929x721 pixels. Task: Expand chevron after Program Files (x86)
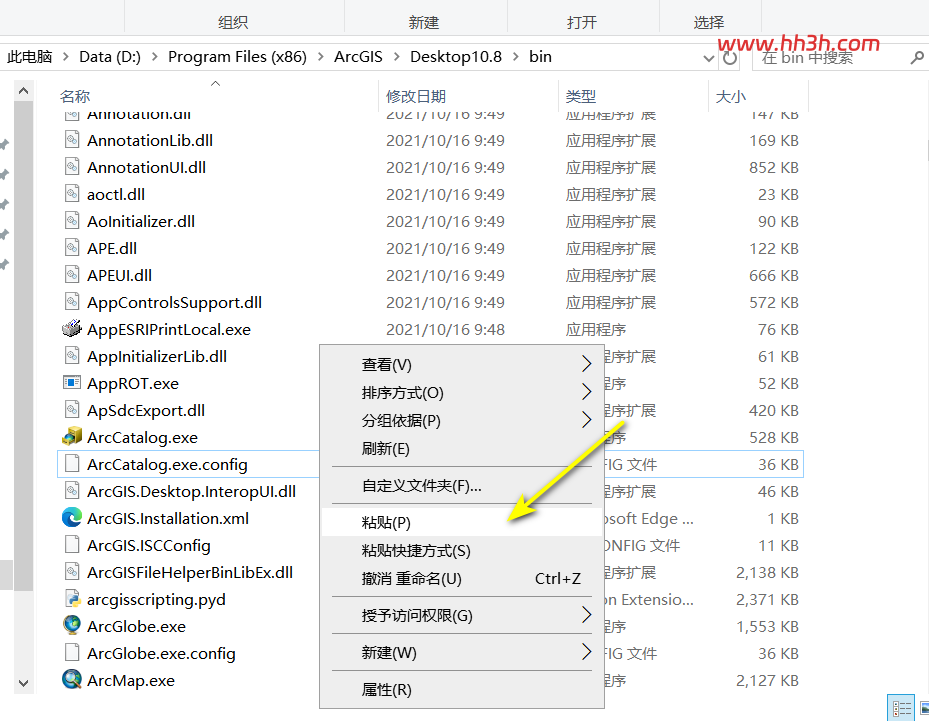pos(321,57)
